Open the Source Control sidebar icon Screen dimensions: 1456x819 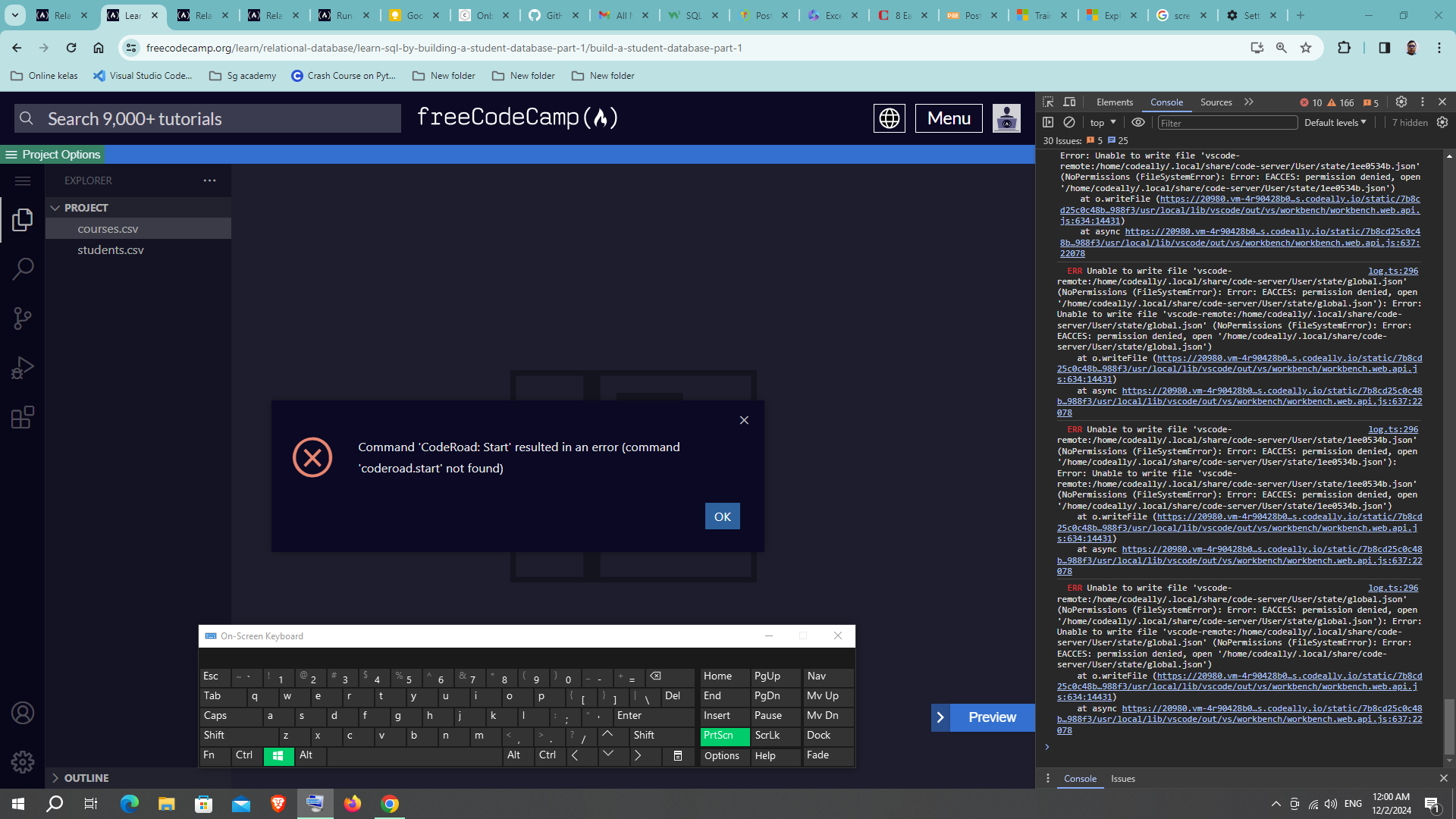coord(23,318)
